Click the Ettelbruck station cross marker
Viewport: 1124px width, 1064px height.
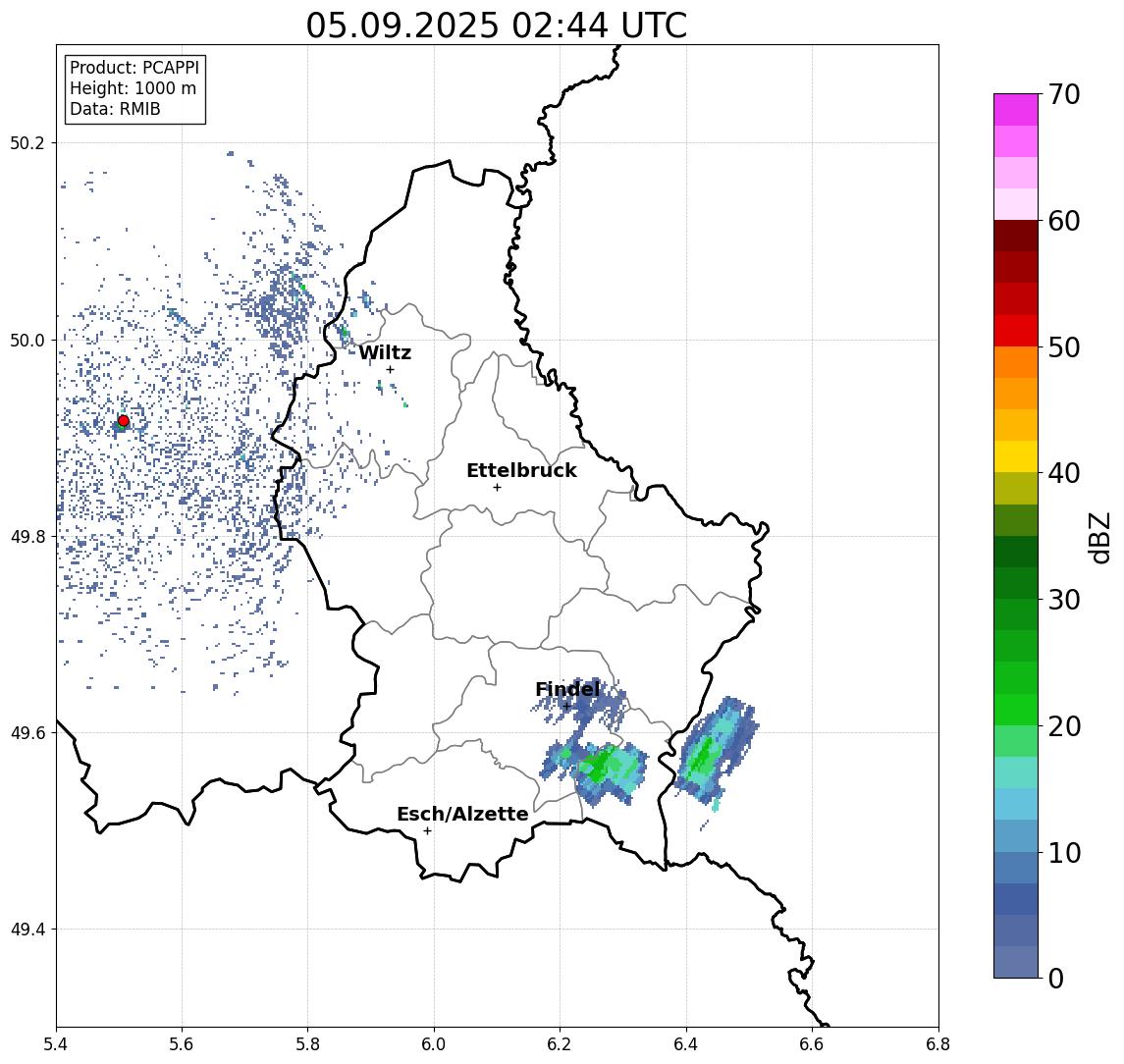pos(497,488)
